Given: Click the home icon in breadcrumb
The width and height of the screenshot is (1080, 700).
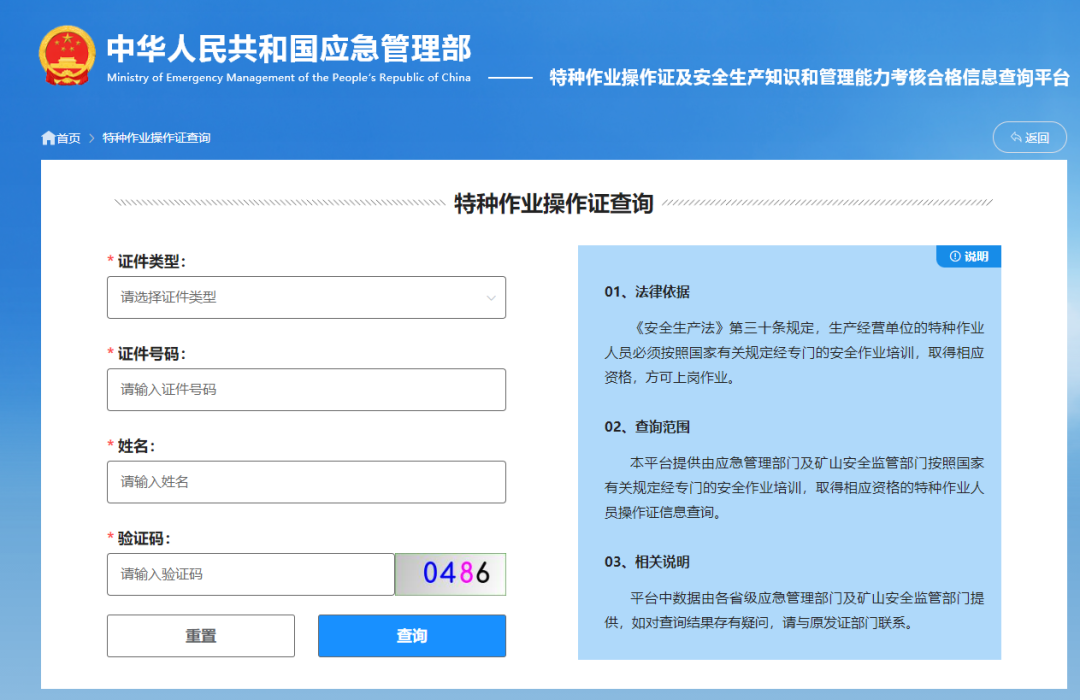Looking at the screenshot, I should pos(48,137).
